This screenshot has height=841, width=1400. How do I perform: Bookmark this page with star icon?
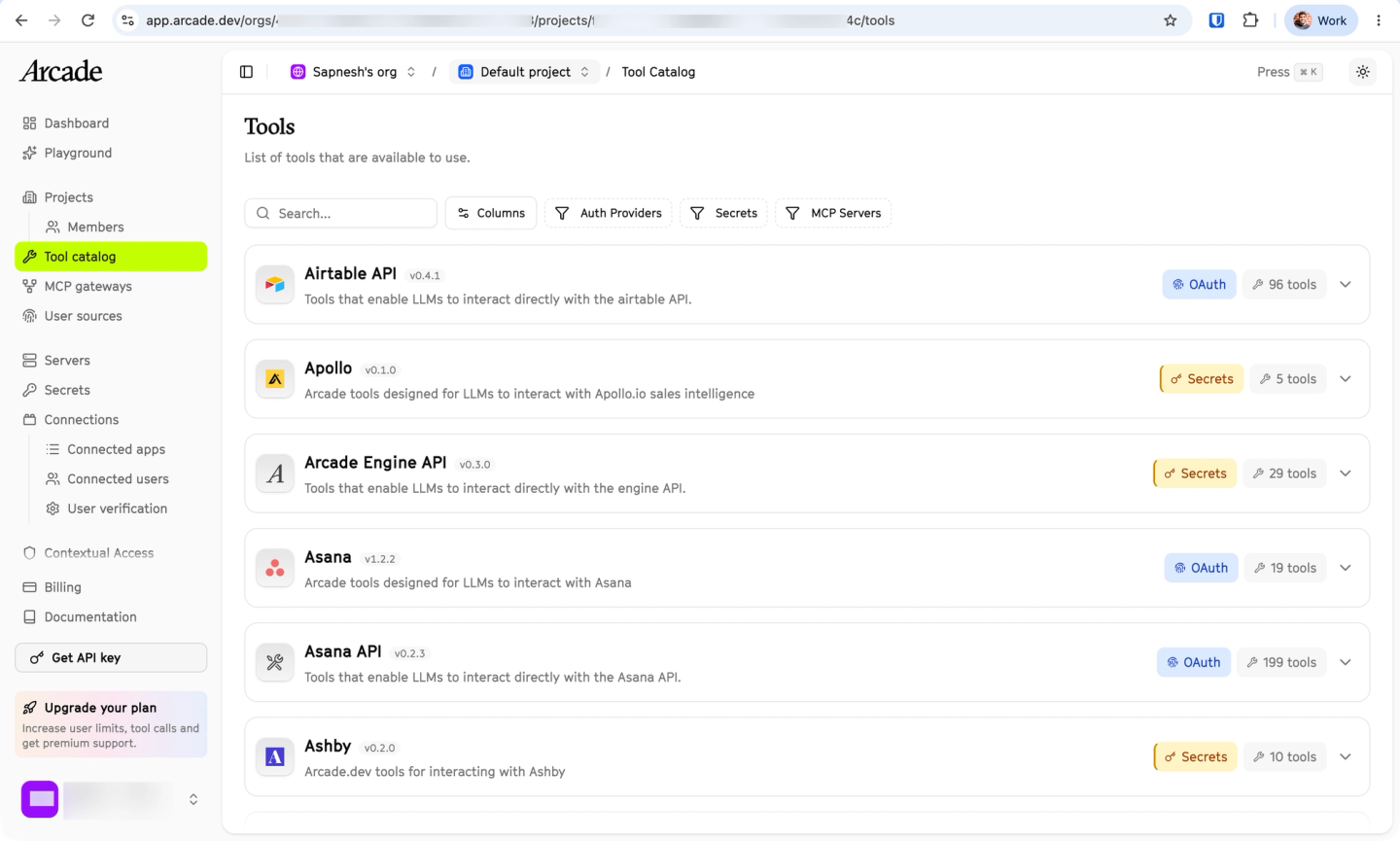click(x=1171, y=20)
